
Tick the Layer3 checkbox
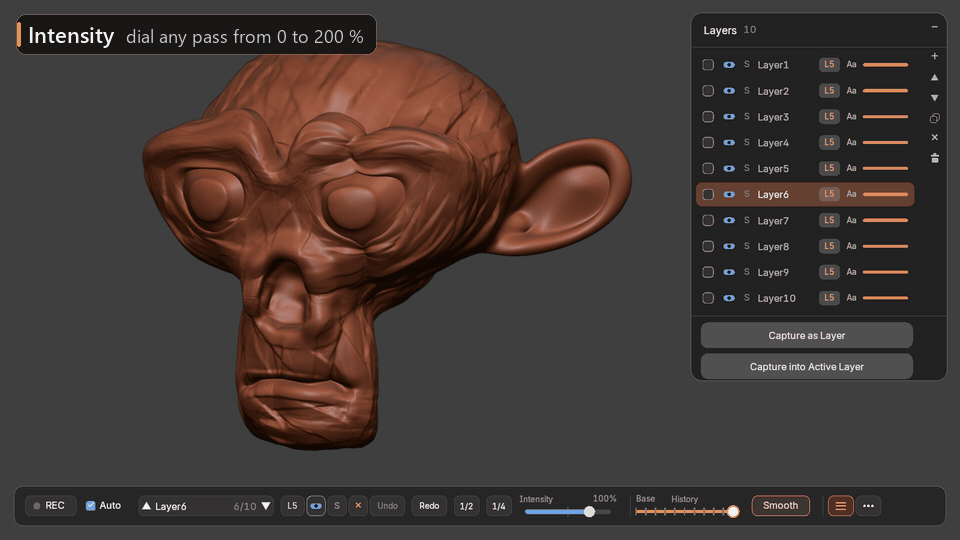click(x=708, y=116)
